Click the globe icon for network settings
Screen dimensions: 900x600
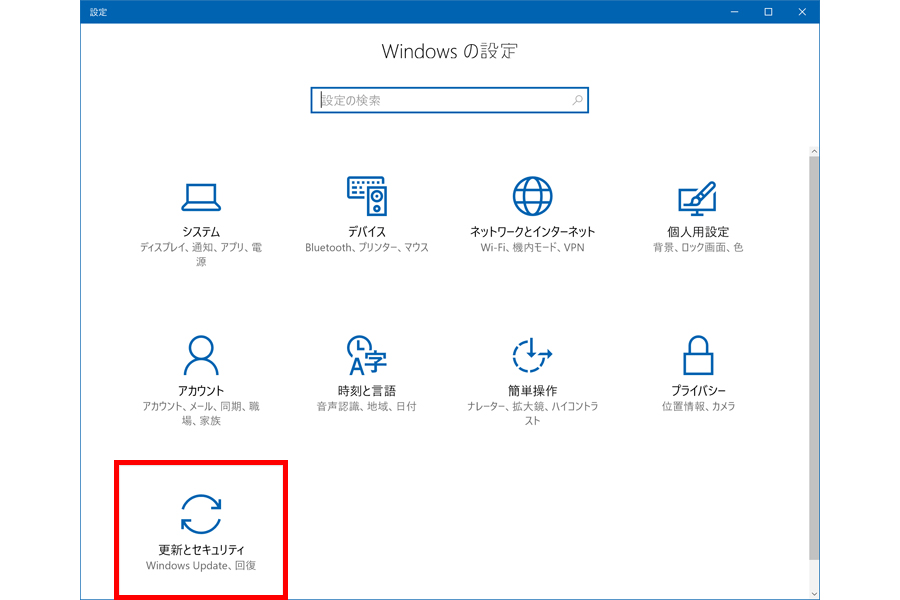532,196
